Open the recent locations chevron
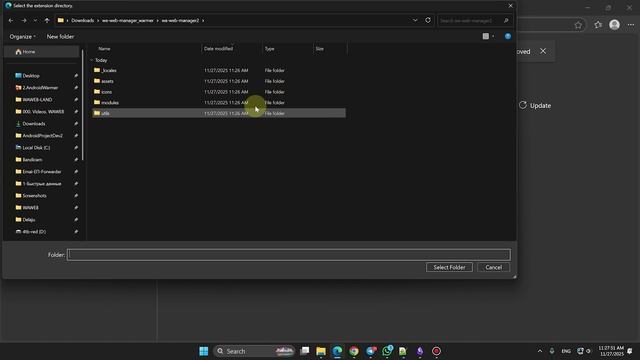Viewport: 640px width, 360px height. 35,20
